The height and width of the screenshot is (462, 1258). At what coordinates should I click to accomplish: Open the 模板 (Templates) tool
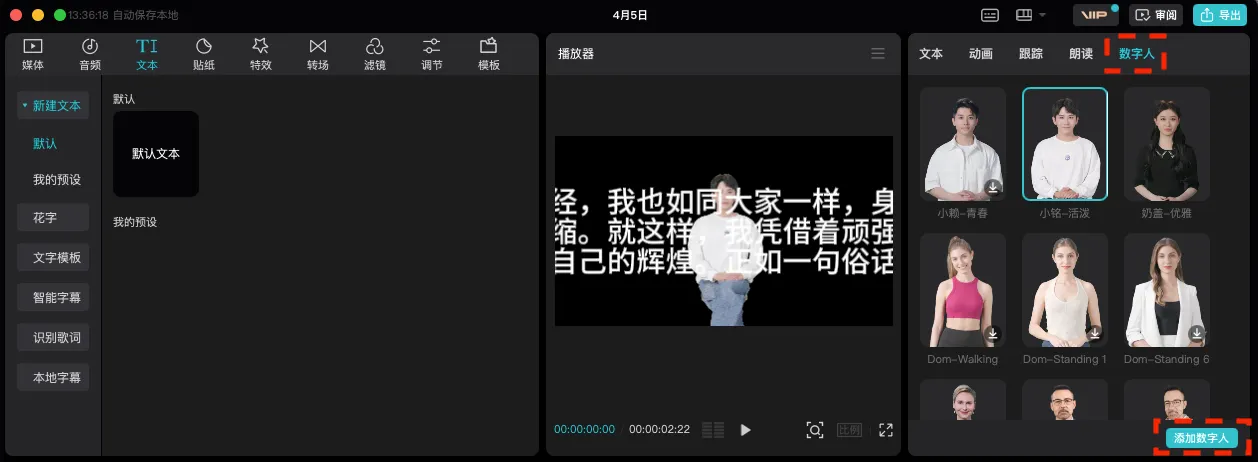coord(489,54)
